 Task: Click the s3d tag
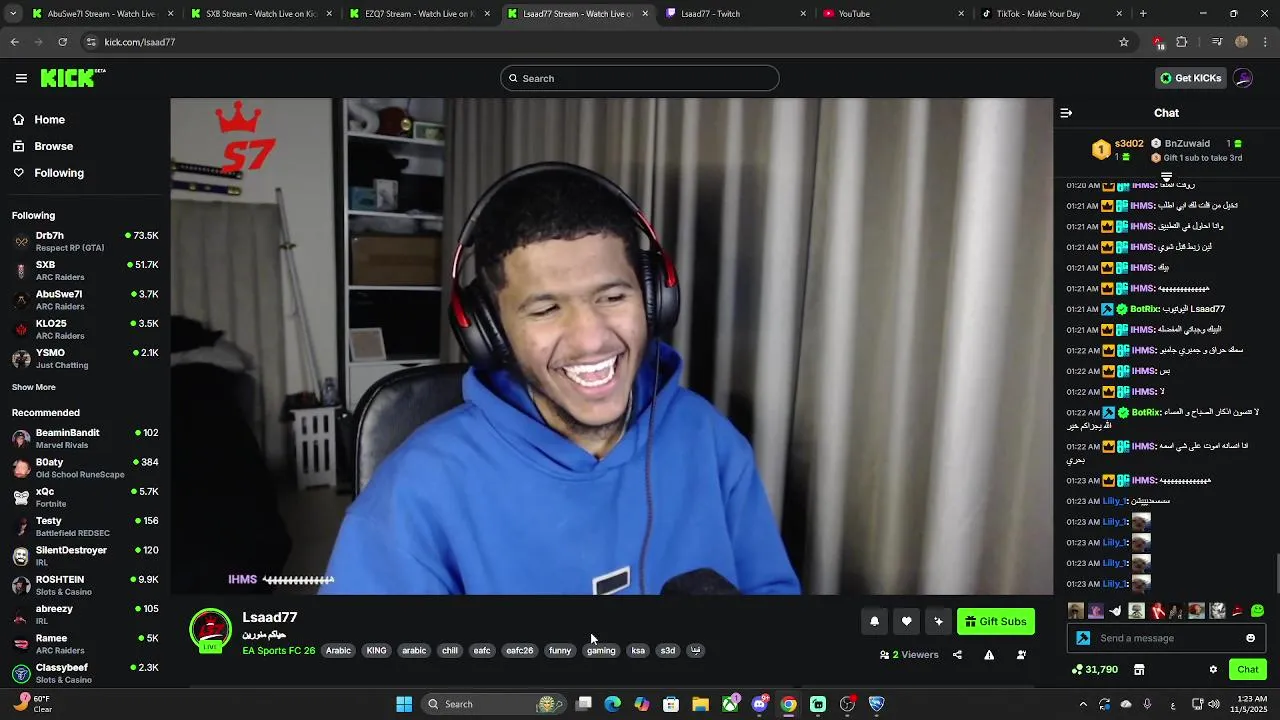click(668, 651)
